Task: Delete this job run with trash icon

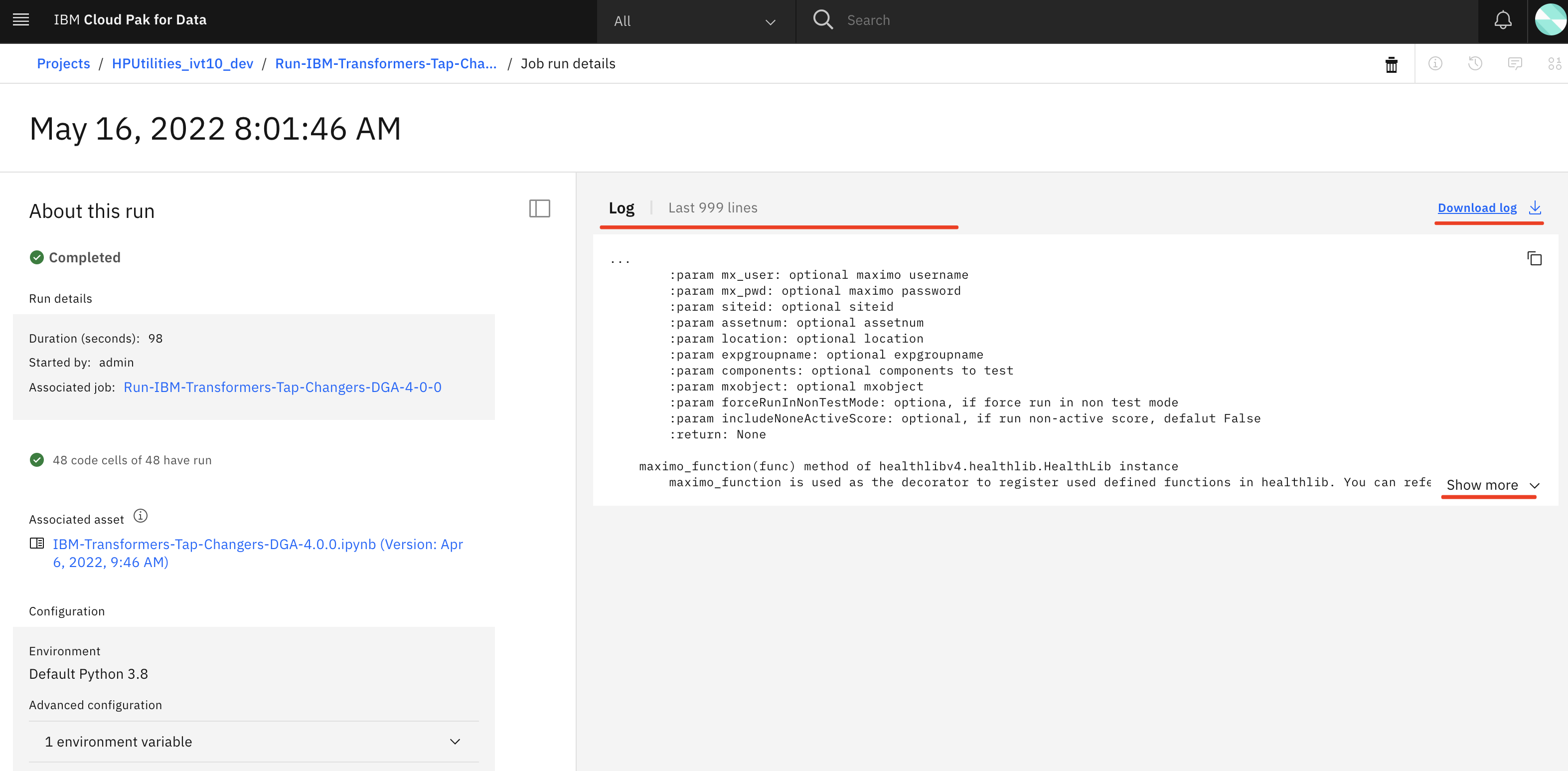Action: pyautogui.click(x=1392, y=64)
